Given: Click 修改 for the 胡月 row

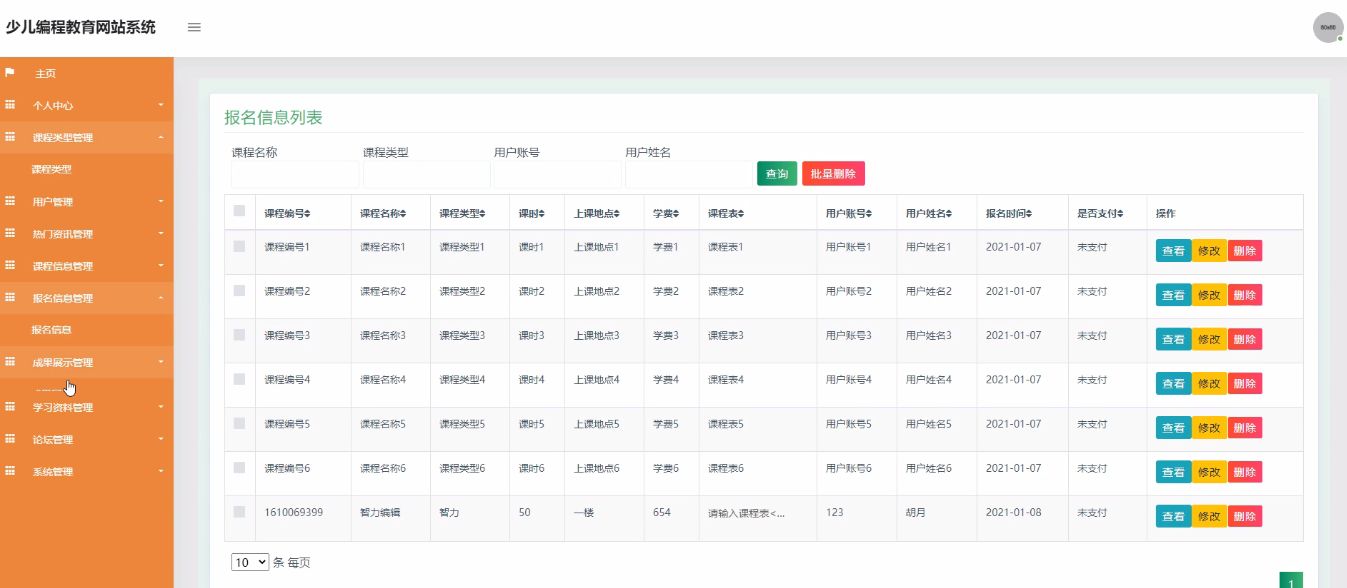Looking at the screenshot, I should [x=1209, y=516].
